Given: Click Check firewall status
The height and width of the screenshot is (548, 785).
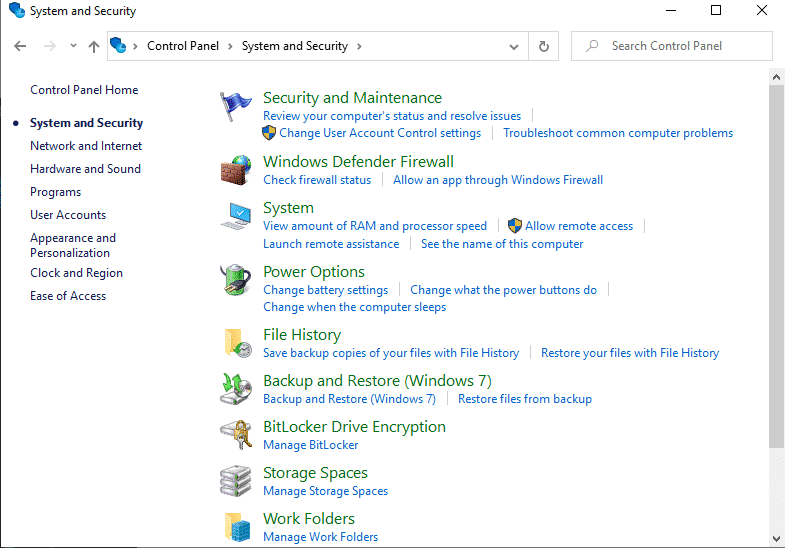Looking at the screenshot, I should [x=317, y=180].
